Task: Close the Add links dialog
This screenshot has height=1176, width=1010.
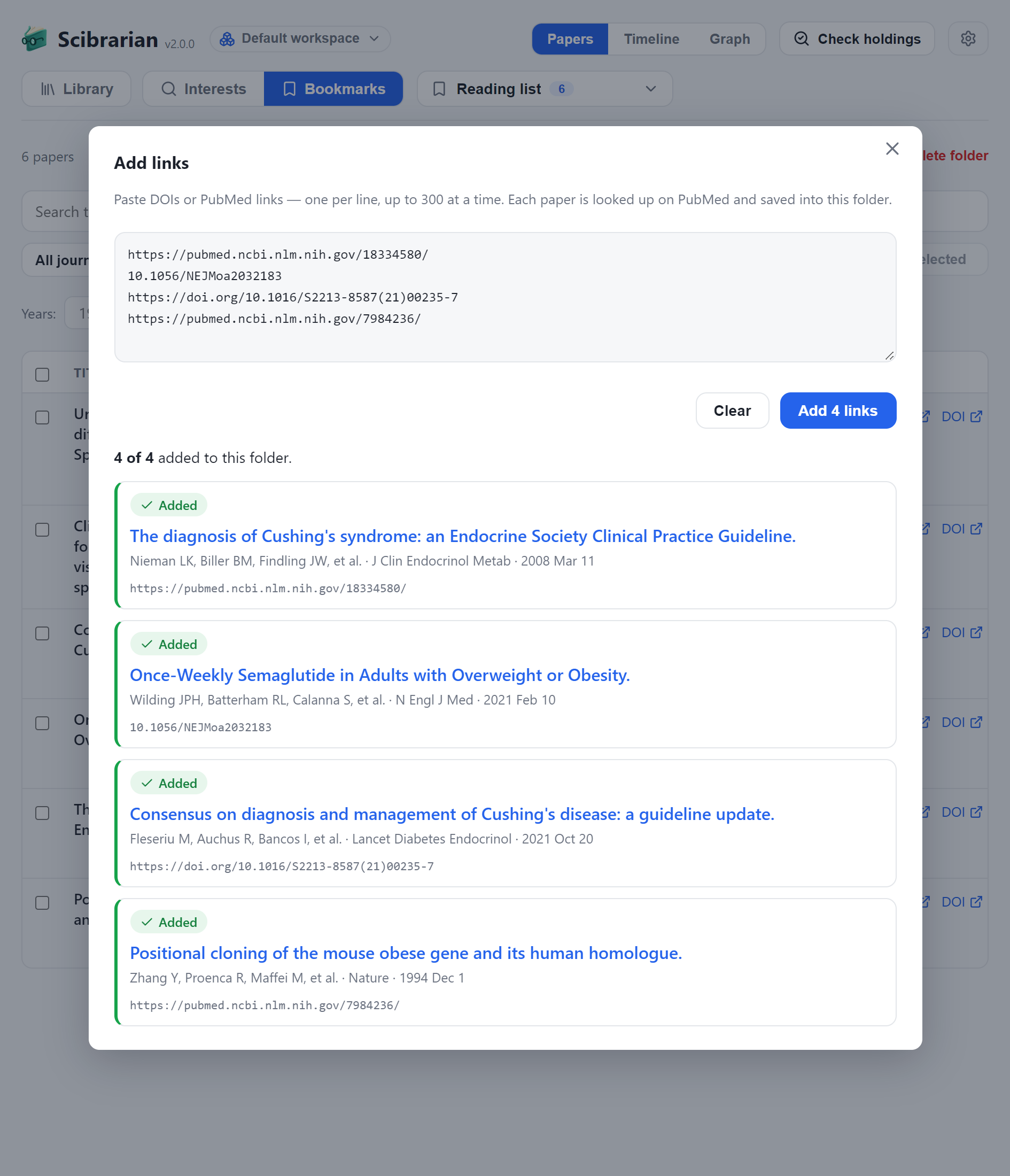Action: point(892,149)
